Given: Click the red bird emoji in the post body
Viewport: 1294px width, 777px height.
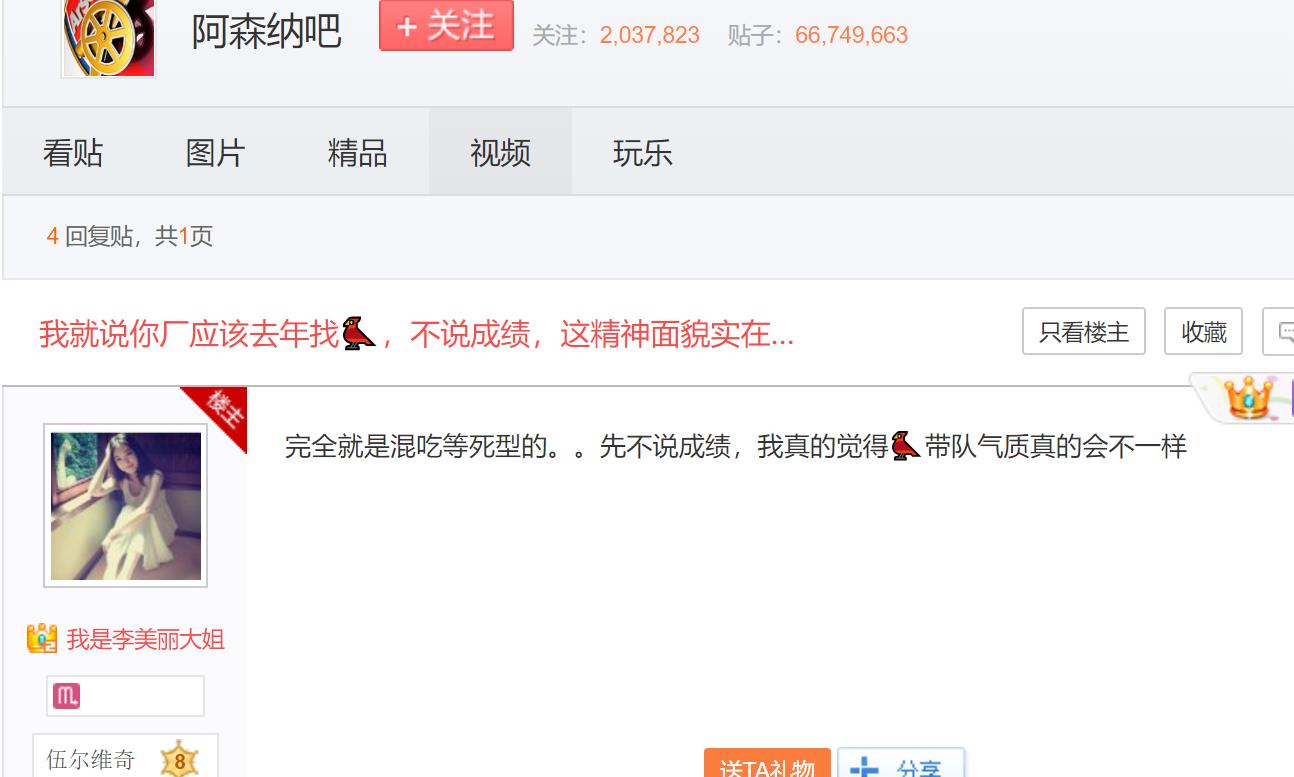Looking at the screenshot, I should 905,445.
